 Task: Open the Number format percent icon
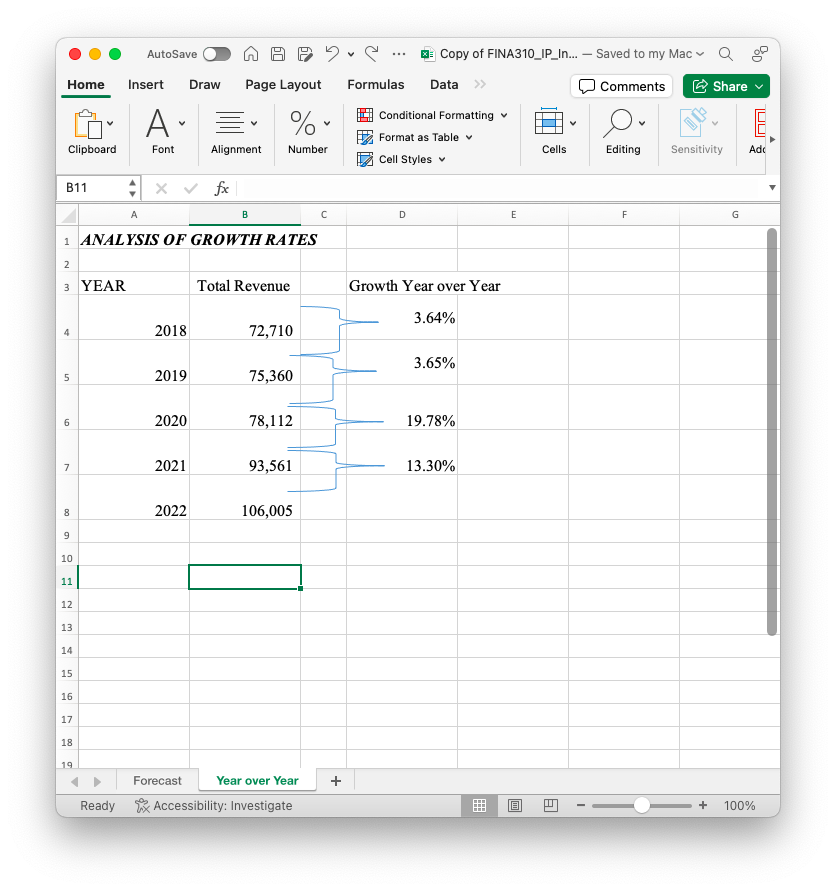(302, 123)
